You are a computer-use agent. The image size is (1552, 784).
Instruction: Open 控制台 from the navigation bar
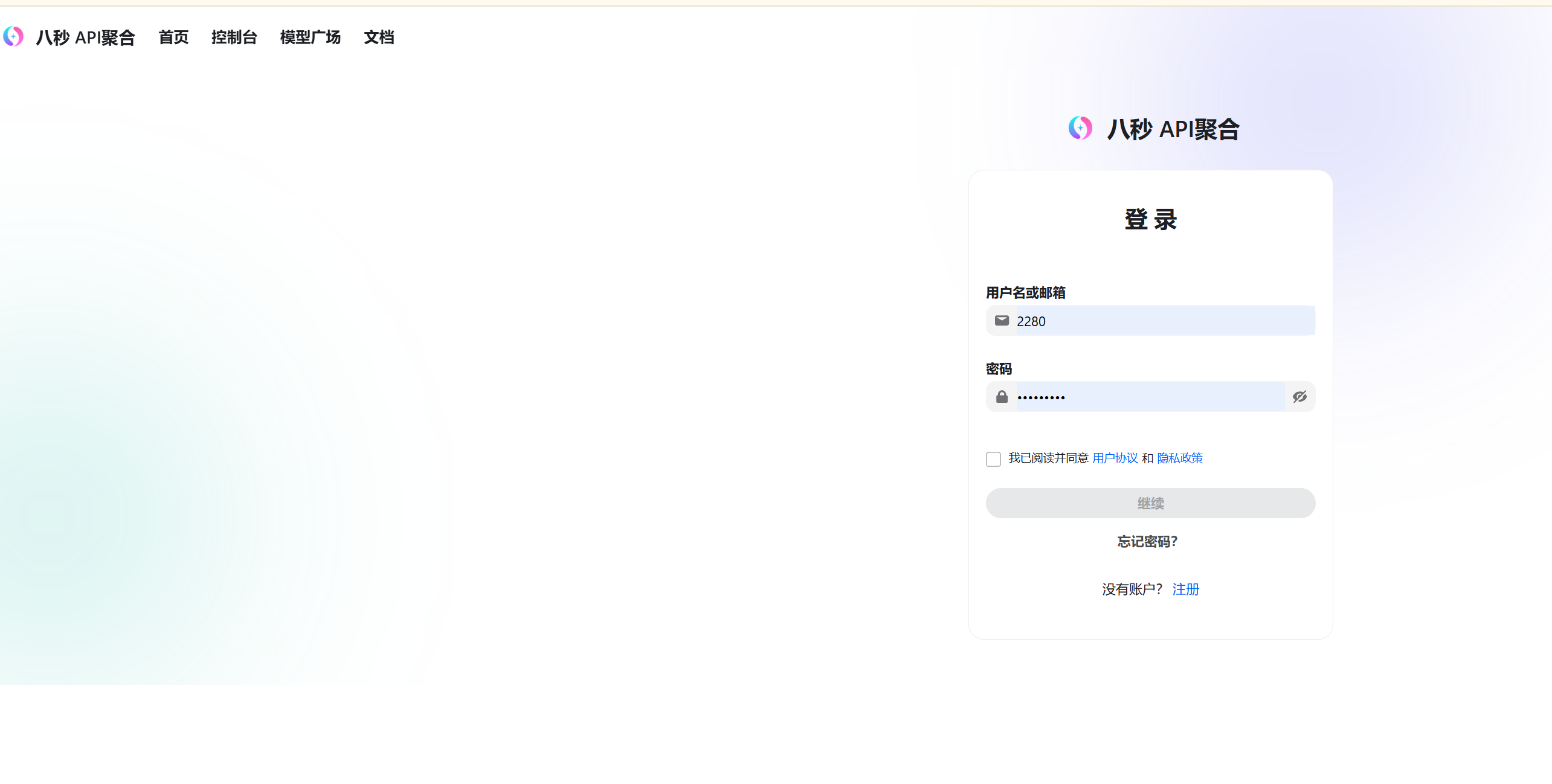tap(234, 37)
